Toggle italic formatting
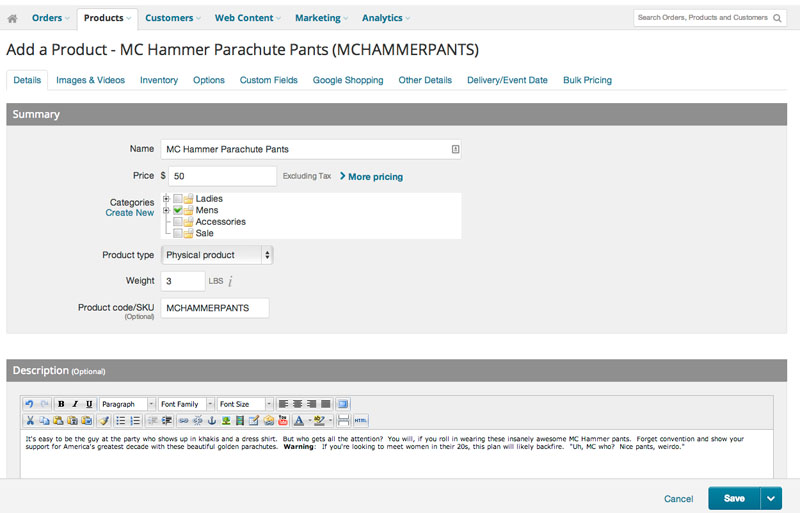The width and height of the screenshot is (800, 513). tap(75, 404)
